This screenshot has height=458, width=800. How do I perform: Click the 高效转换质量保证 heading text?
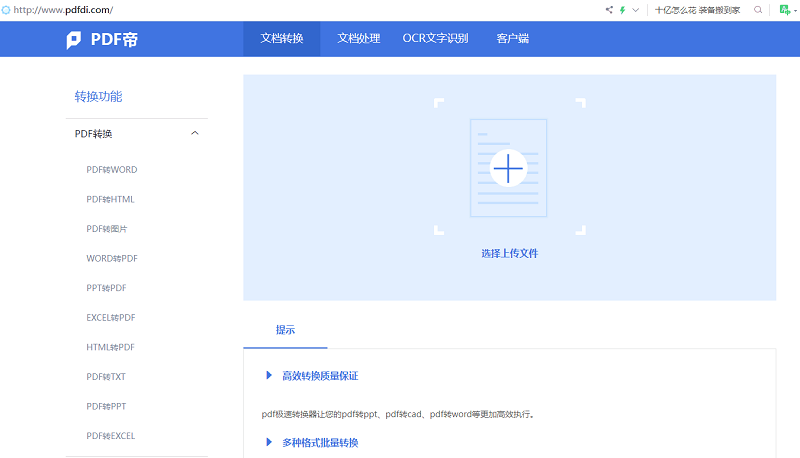[320, 376]
